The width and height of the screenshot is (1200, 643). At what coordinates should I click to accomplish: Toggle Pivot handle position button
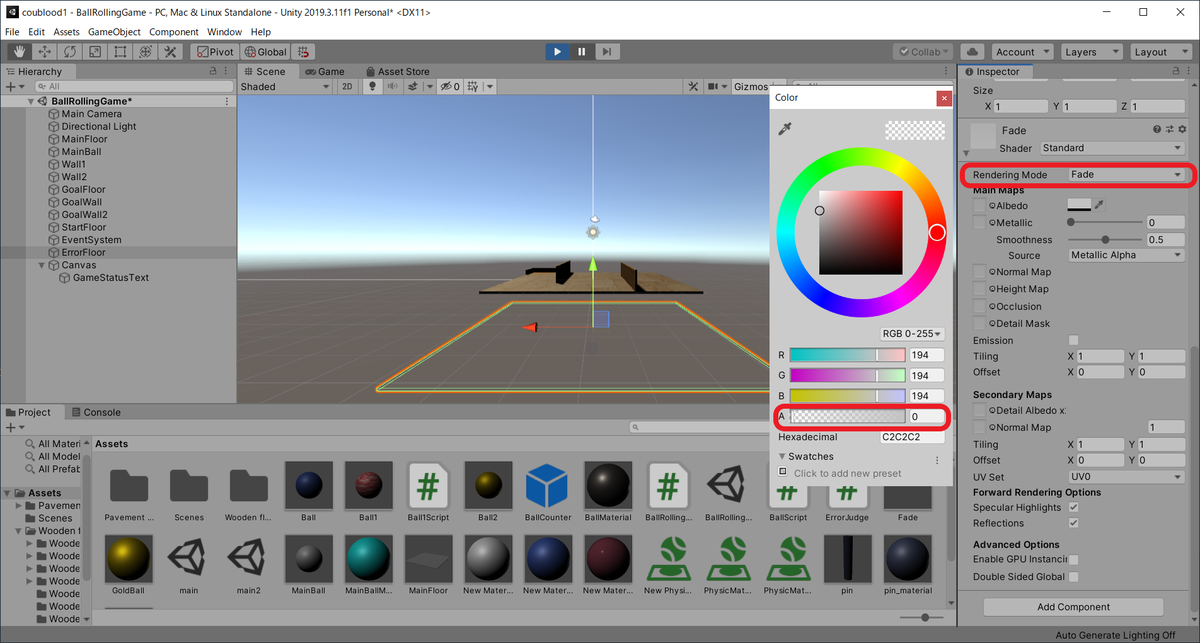[x=214, y=52]
